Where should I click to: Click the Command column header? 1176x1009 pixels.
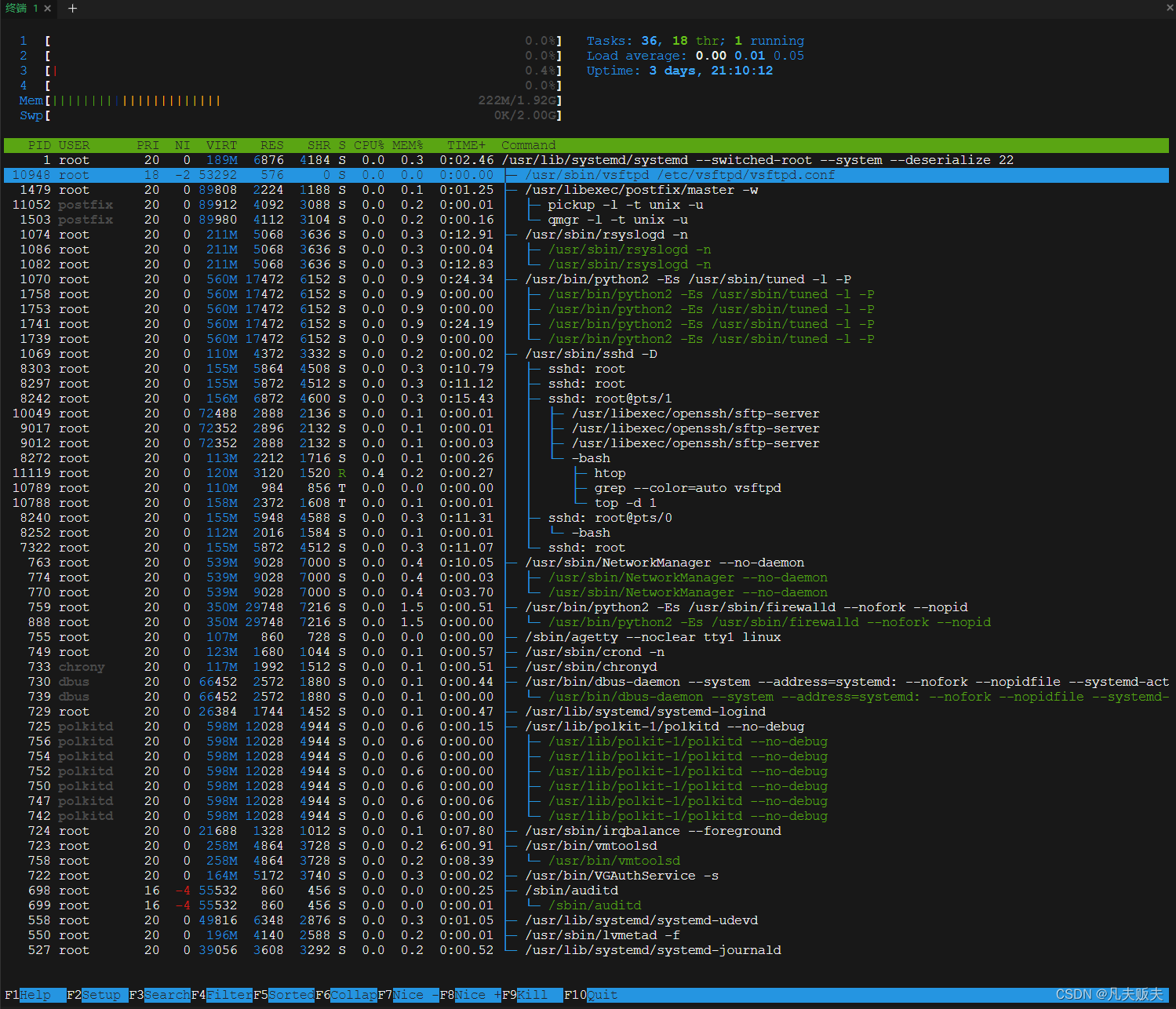click(528, 145)
